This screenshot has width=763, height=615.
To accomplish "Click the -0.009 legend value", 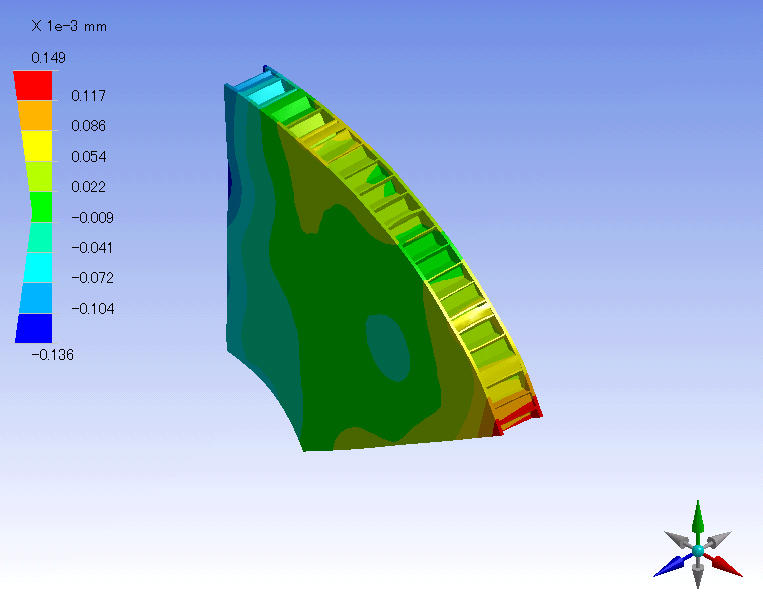I will pos(92,217).
